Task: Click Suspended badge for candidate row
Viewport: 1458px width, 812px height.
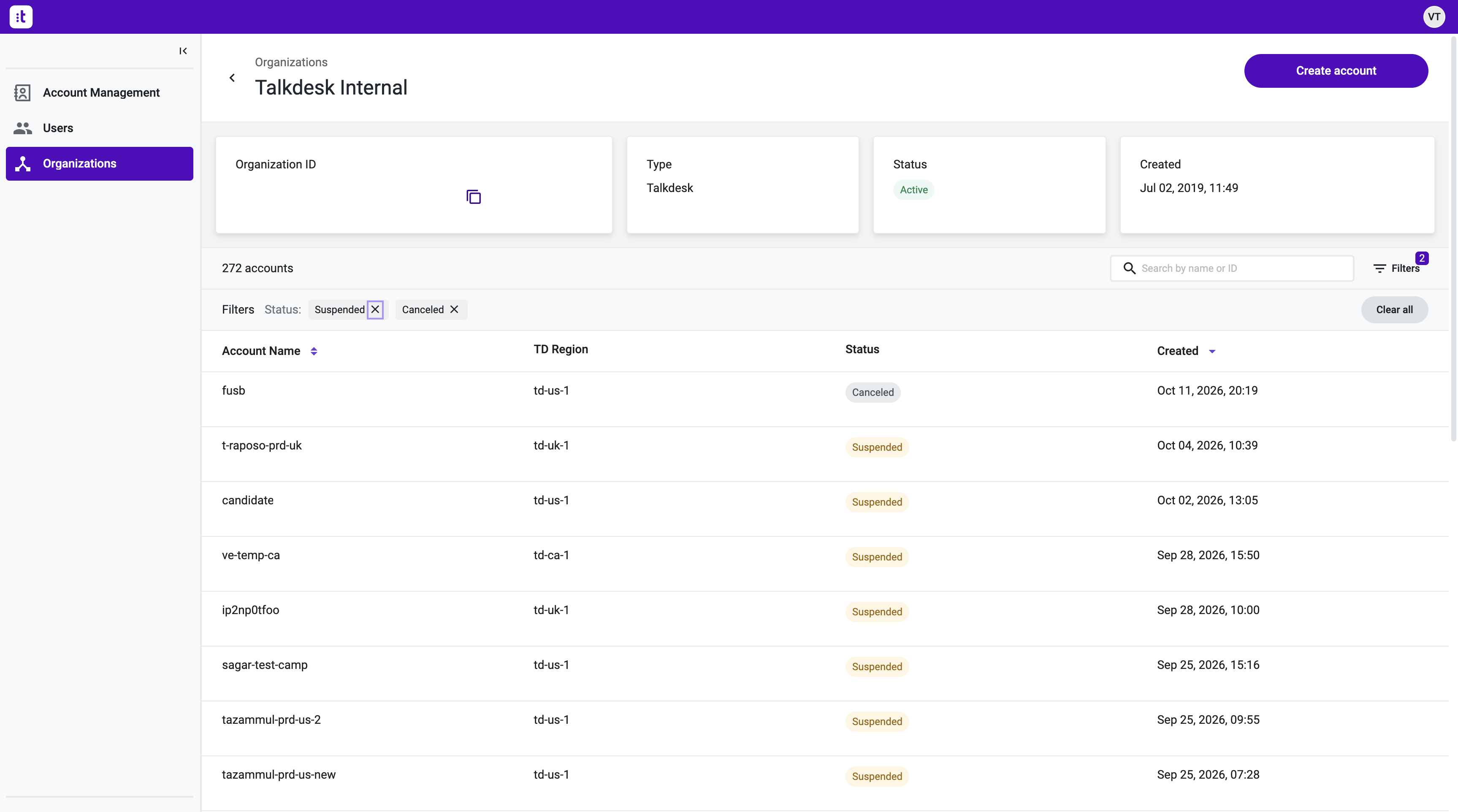Action: [x=877, y=502]
